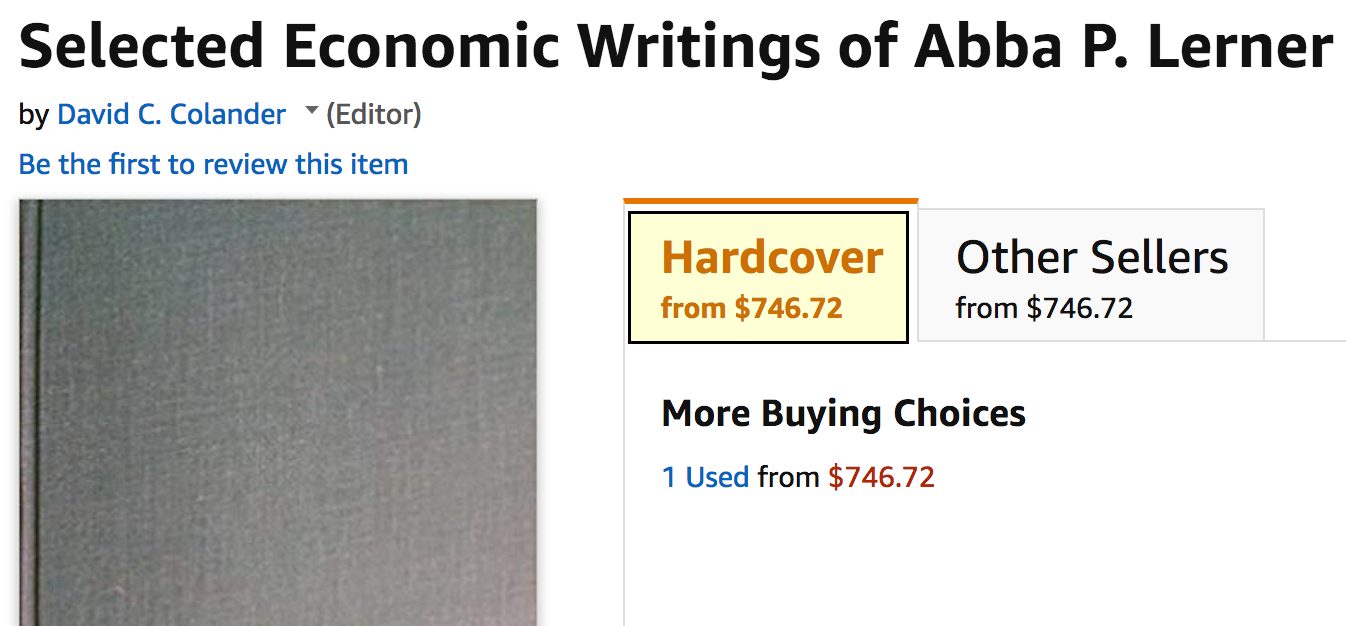Open David C. Colander author link
The width and height of the screenshot is (1346, 626).
(x=171, y=115)
